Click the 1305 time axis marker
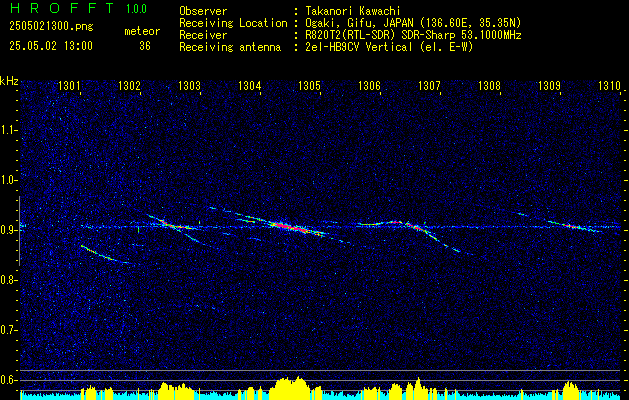Screen dimensions: 629x400 (309, 85)
